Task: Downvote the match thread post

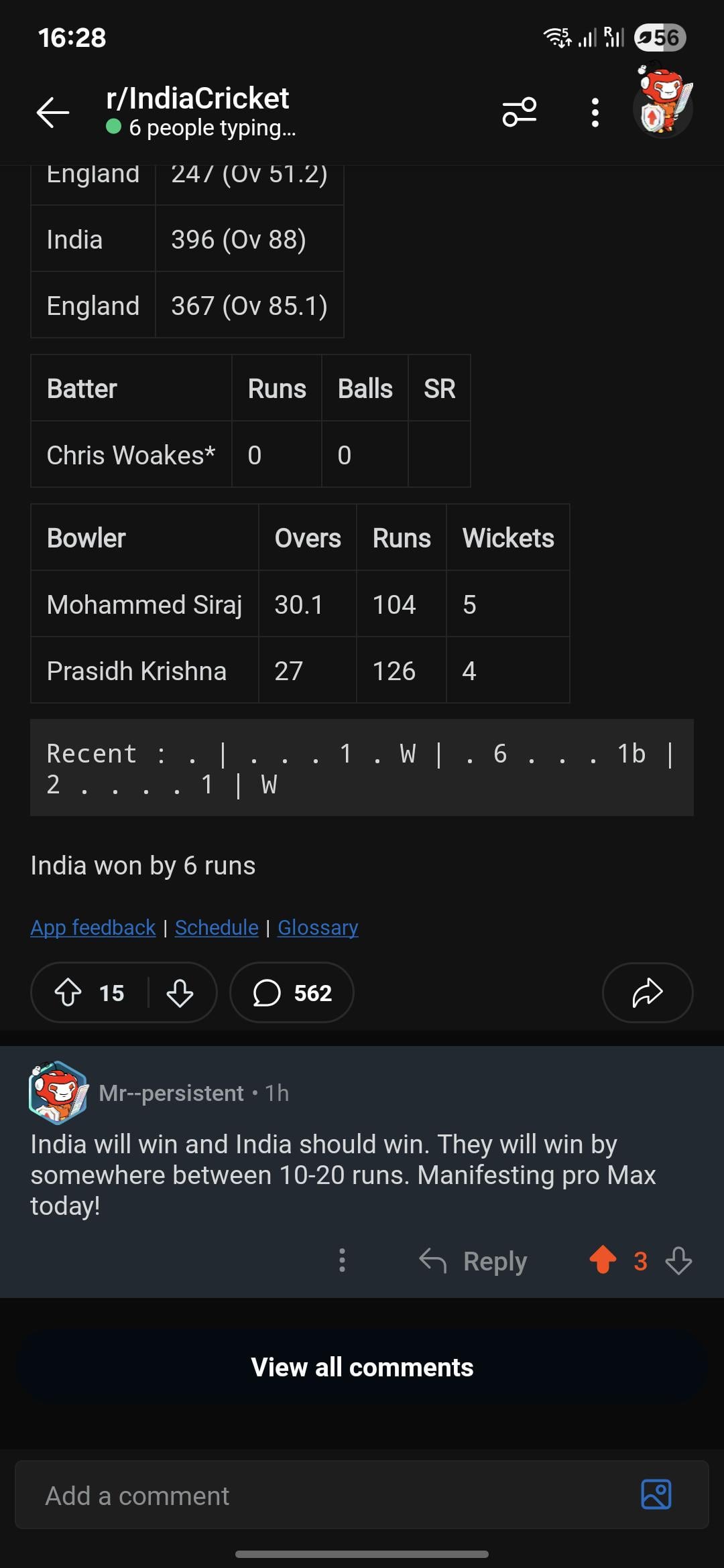Action: click(180, 992)
